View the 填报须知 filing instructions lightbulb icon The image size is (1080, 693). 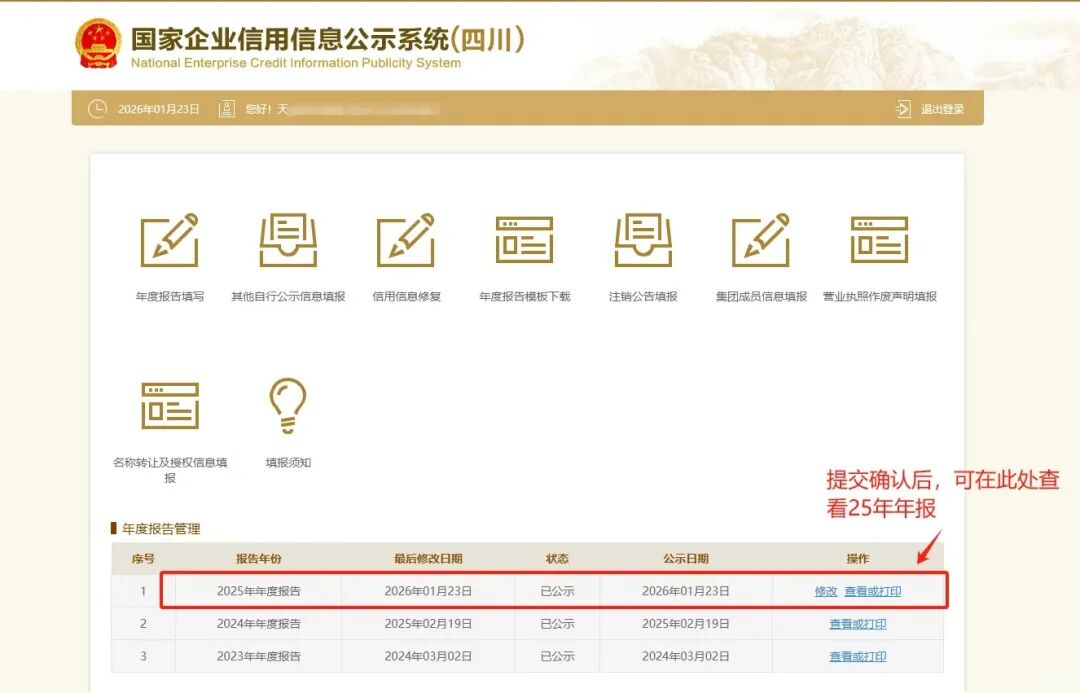coord(288,405)
